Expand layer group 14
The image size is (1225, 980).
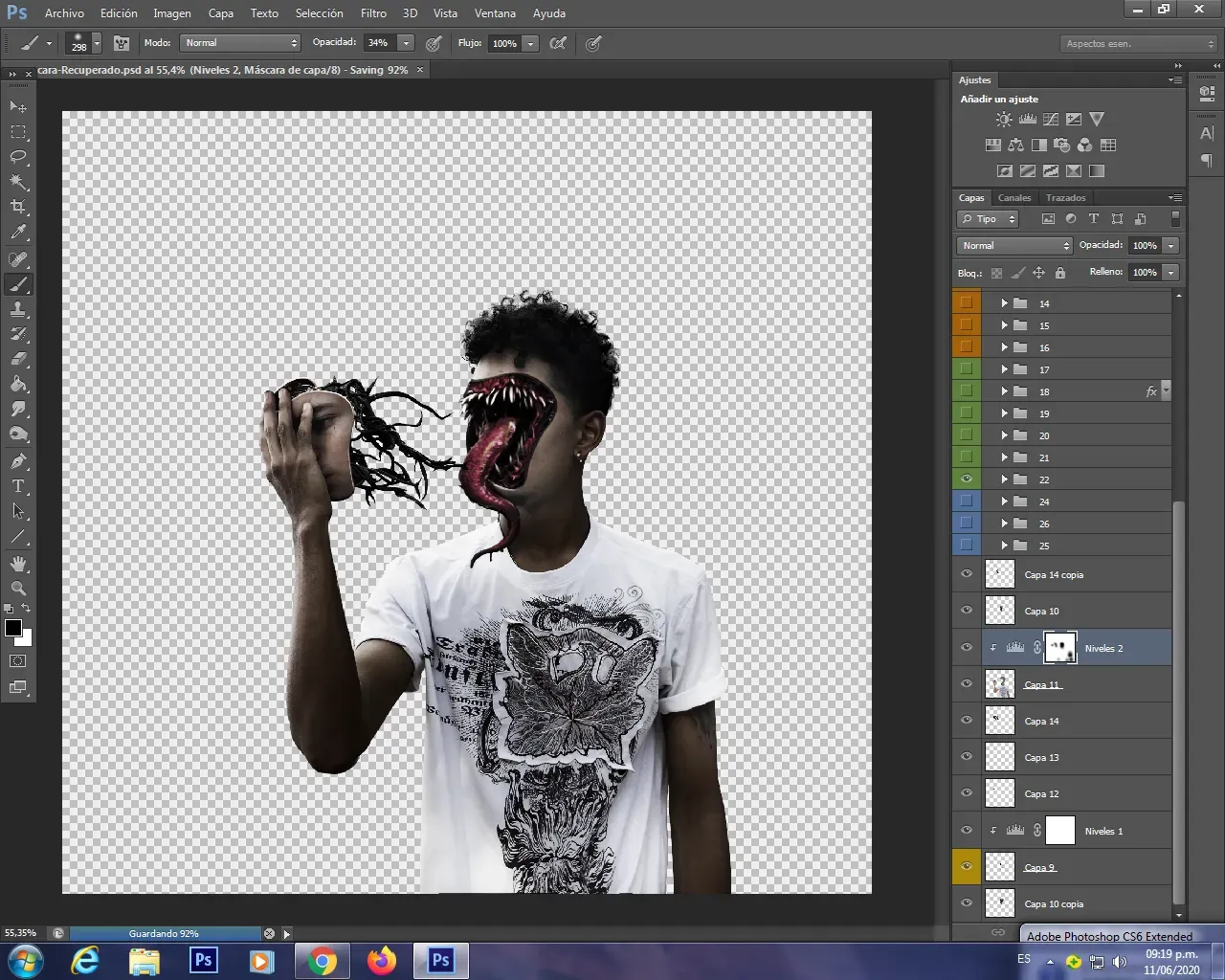point(1004,303)
